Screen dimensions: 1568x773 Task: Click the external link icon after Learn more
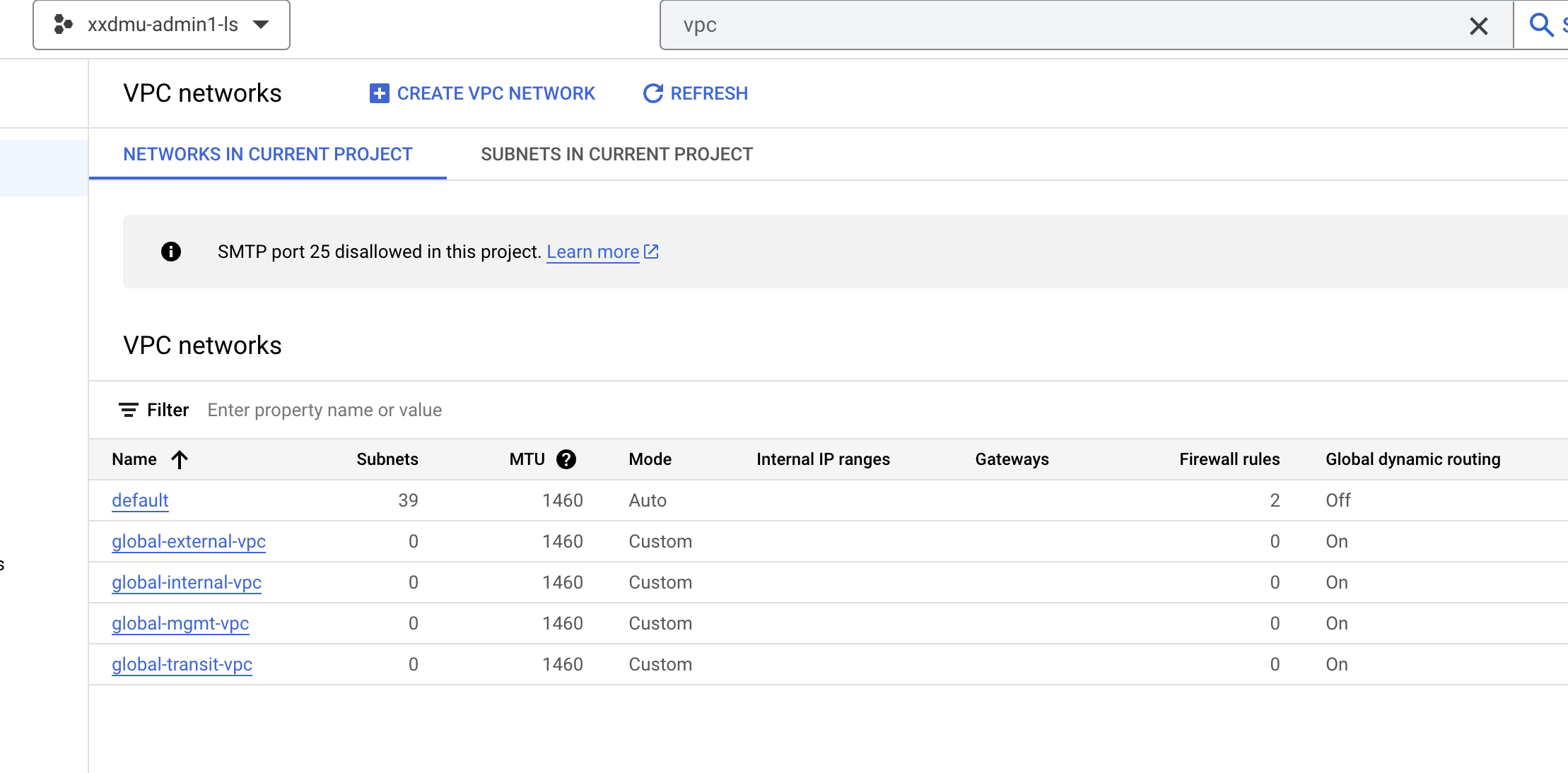[650, 252]
